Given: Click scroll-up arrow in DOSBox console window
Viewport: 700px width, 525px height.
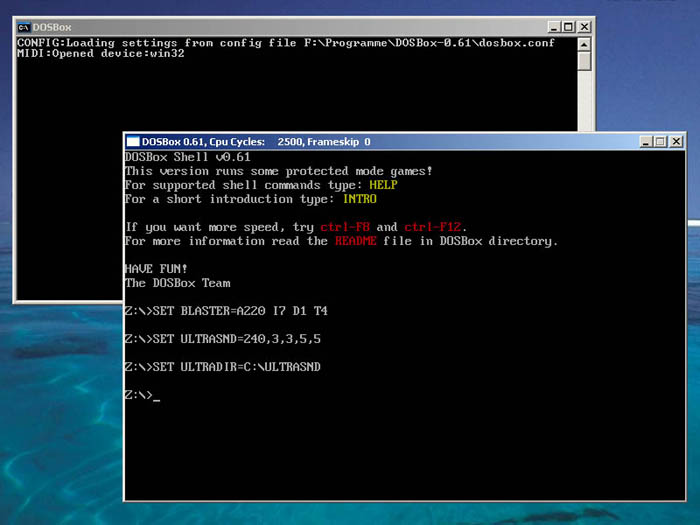Looking at the screenshot, I should click(584, 45).
